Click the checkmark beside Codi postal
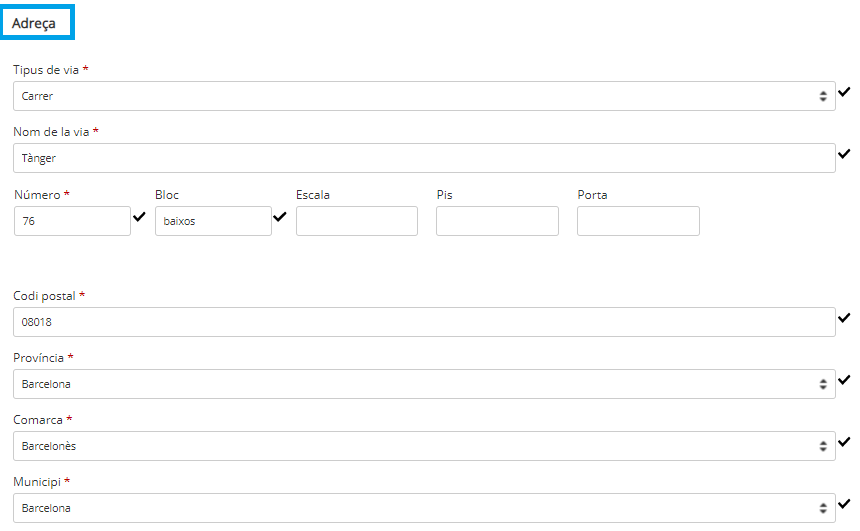 844,318
